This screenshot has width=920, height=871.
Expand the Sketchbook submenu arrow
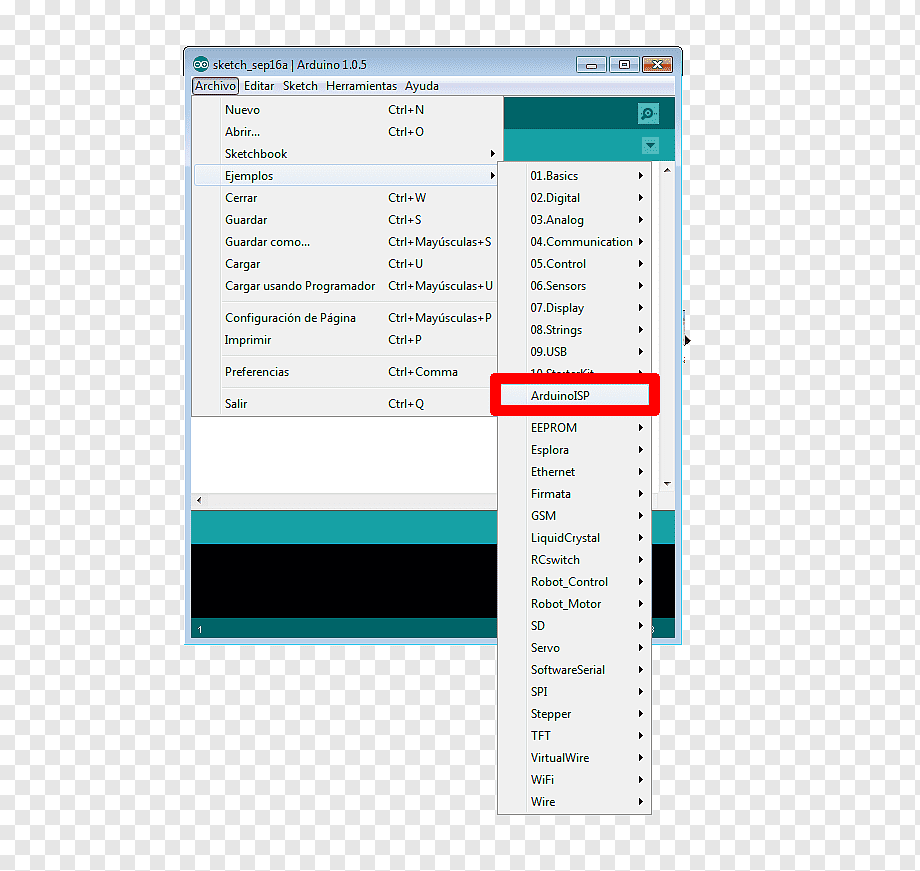pyautogui.click(x=492, y=154)
